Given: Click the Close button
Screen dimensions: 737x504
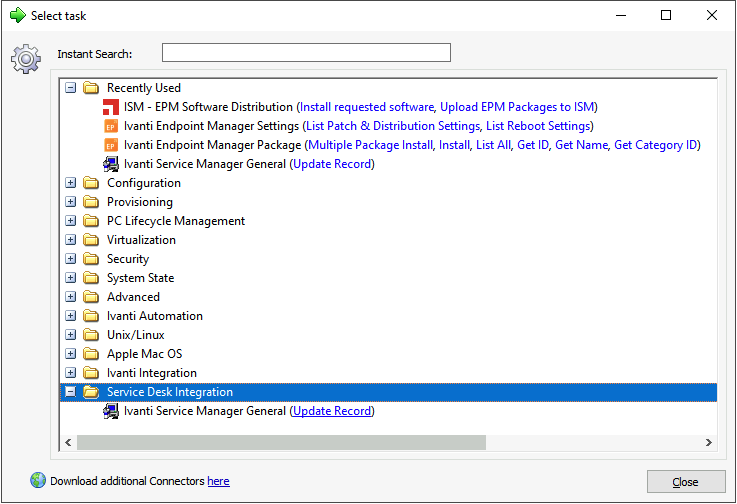Looking at the screenshot, I should pyautogui.click(x=686, y=482).
